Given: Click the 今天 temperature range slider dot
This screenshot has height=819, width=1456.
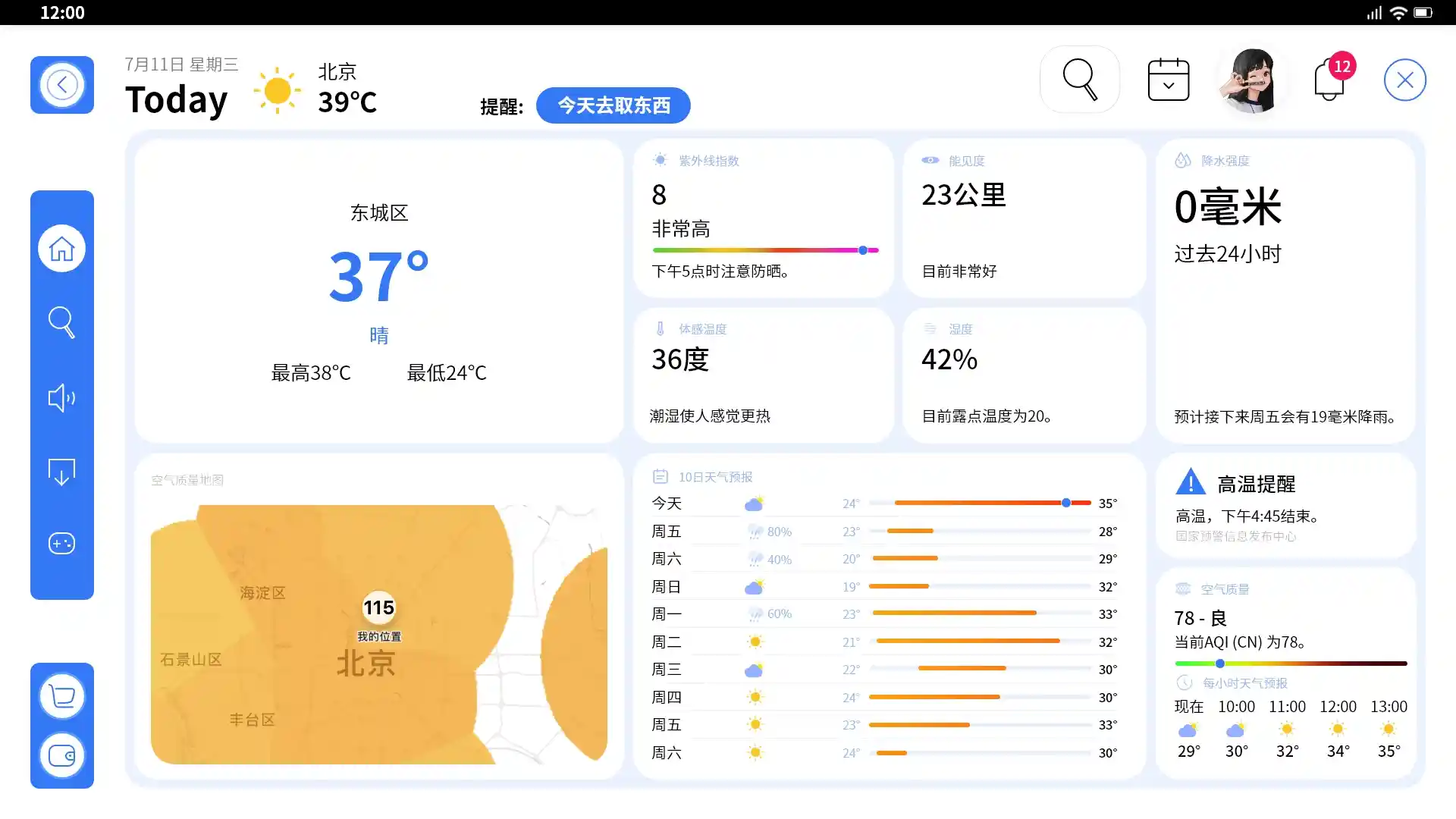Looking at the screenshot, I should coord(1066,503).
